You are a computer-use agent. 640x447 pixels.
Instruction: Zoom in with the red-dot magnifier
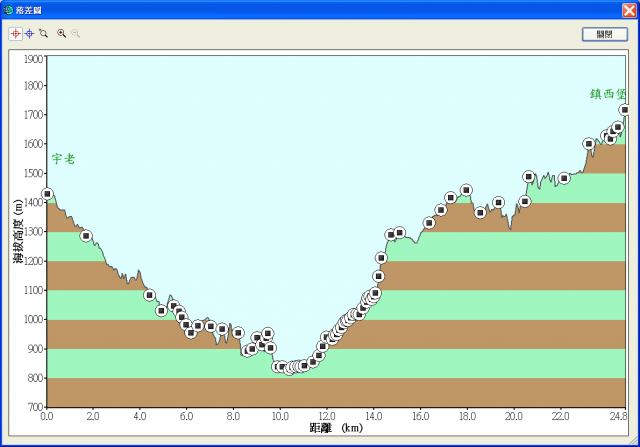point(61,33)
